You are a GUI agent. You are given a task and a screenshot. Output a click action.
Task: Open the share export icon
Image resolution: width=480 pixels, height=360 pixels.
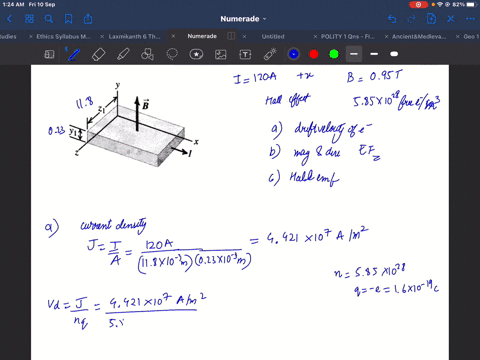click(88, 19)
